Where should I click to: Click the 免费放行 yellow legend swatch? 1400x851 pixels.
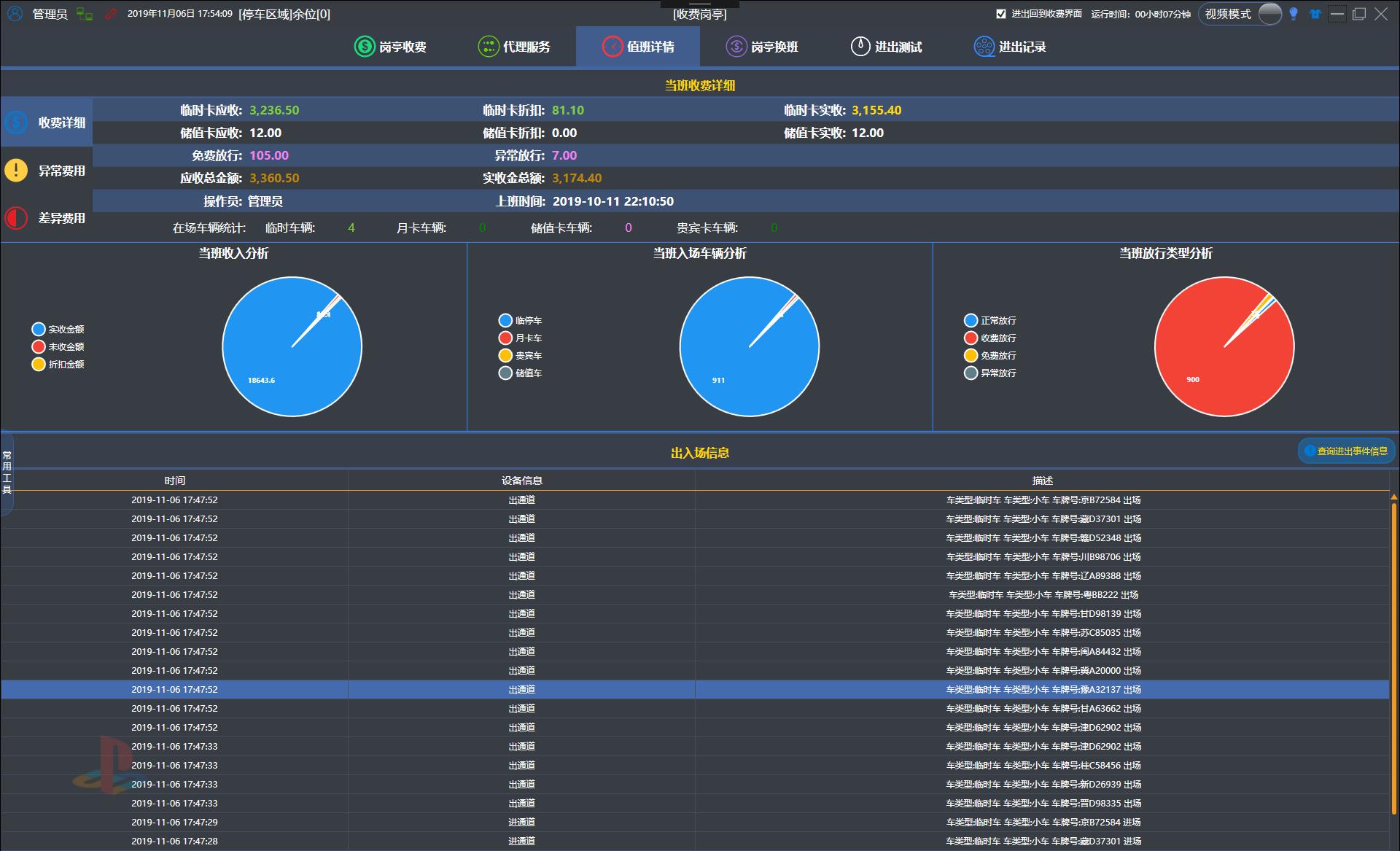(971, 356)
